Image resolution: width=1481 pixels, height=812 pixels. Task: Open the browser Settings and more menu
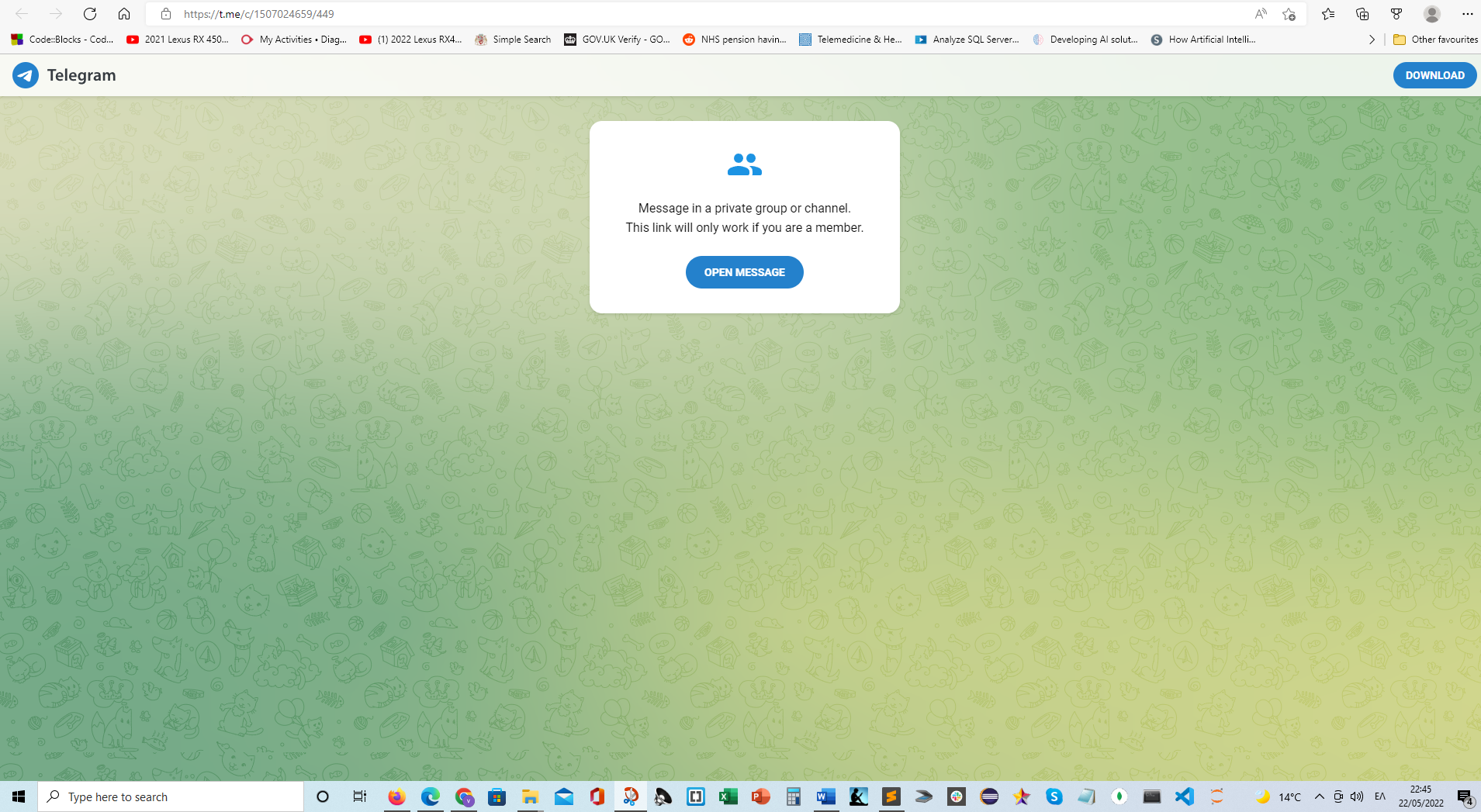click(x=1467, y=14)
